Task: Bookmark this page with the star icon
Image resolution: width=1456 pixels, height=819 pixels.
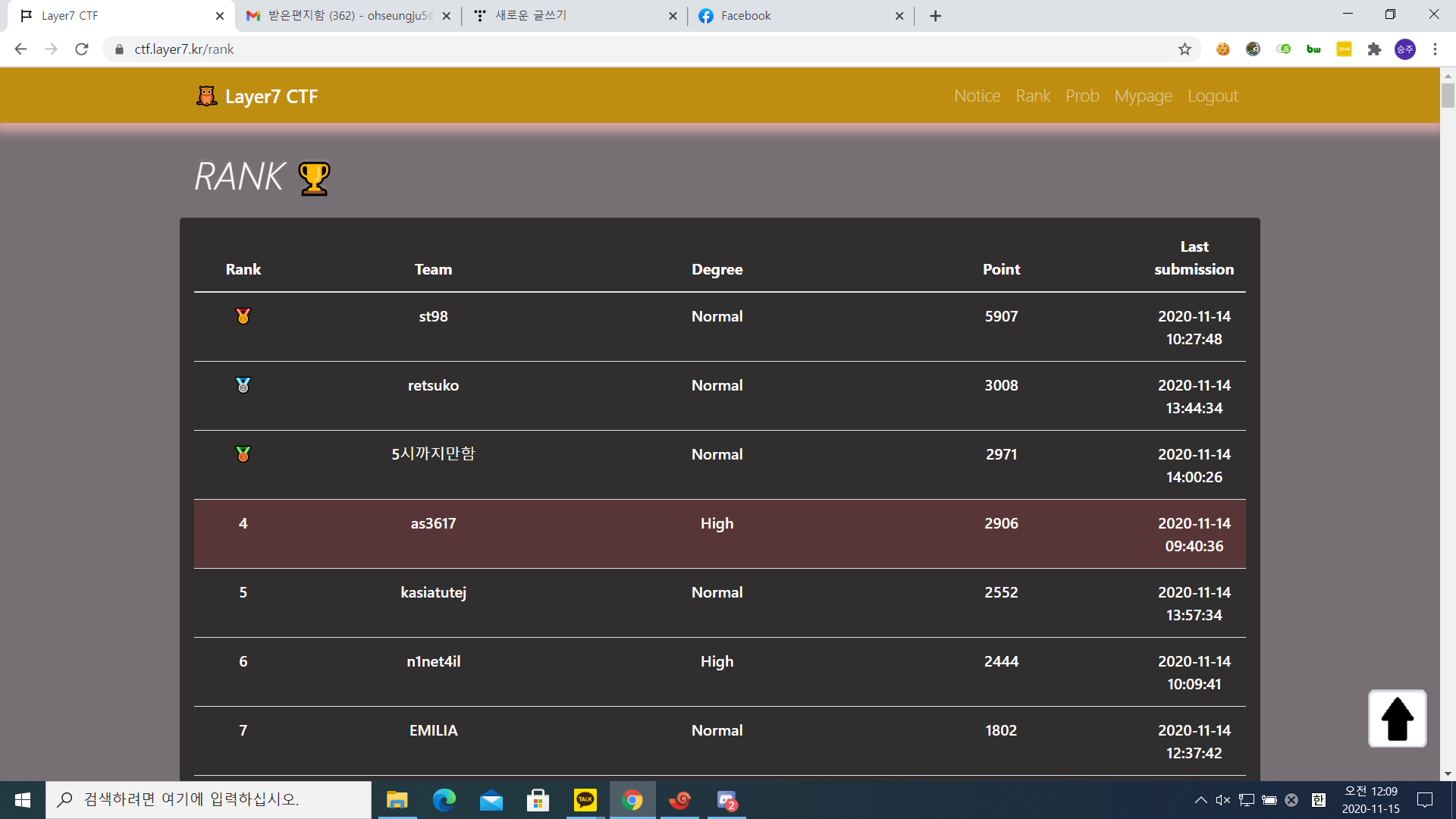Action: click(x=1185, y=49)
